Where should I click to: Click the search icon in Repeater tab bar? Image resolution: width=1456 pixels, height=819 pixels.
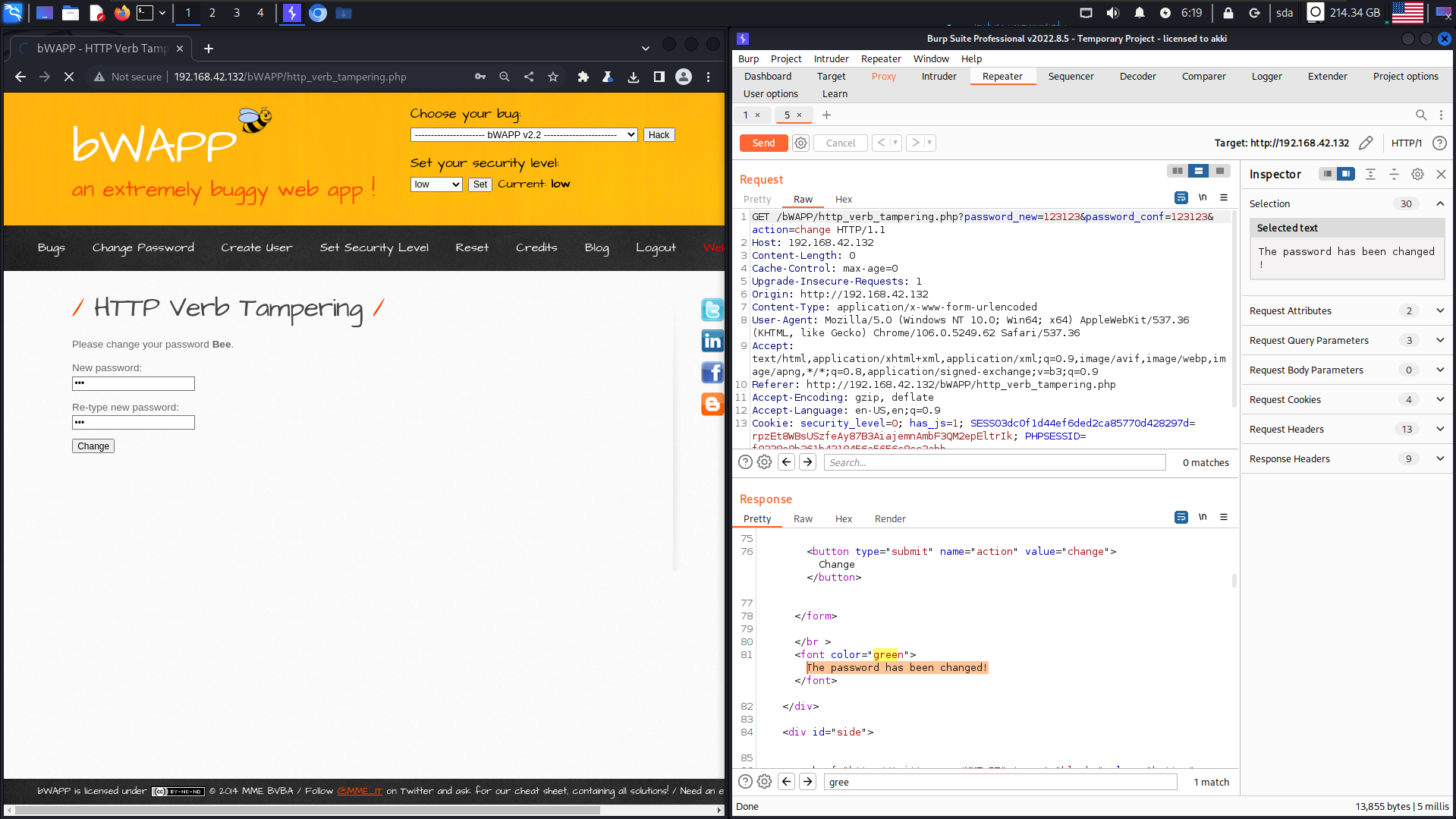[x=1420, y=115]
